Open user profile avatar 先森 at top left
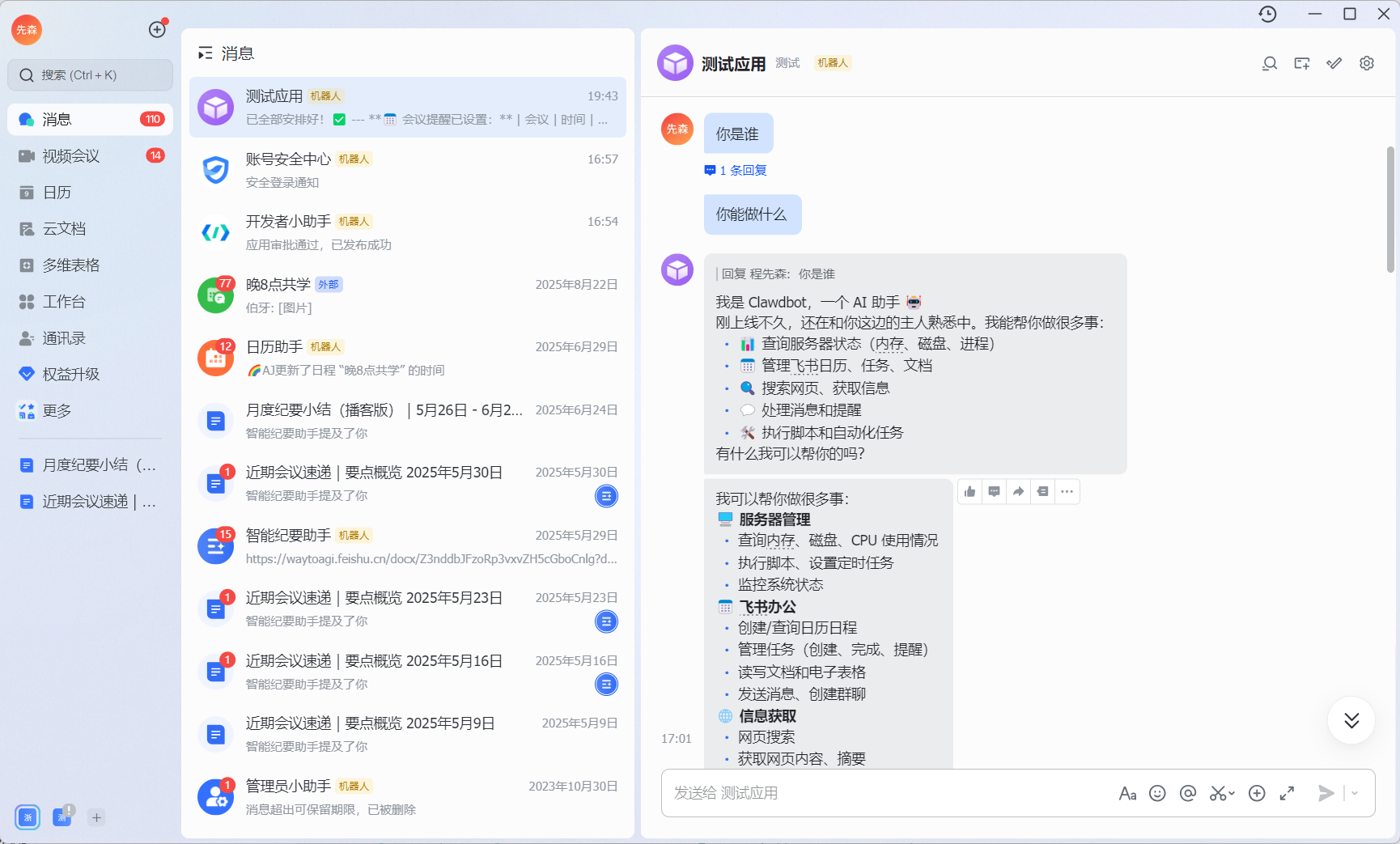Screen dimensions: 1400x844 click(27, 30)
